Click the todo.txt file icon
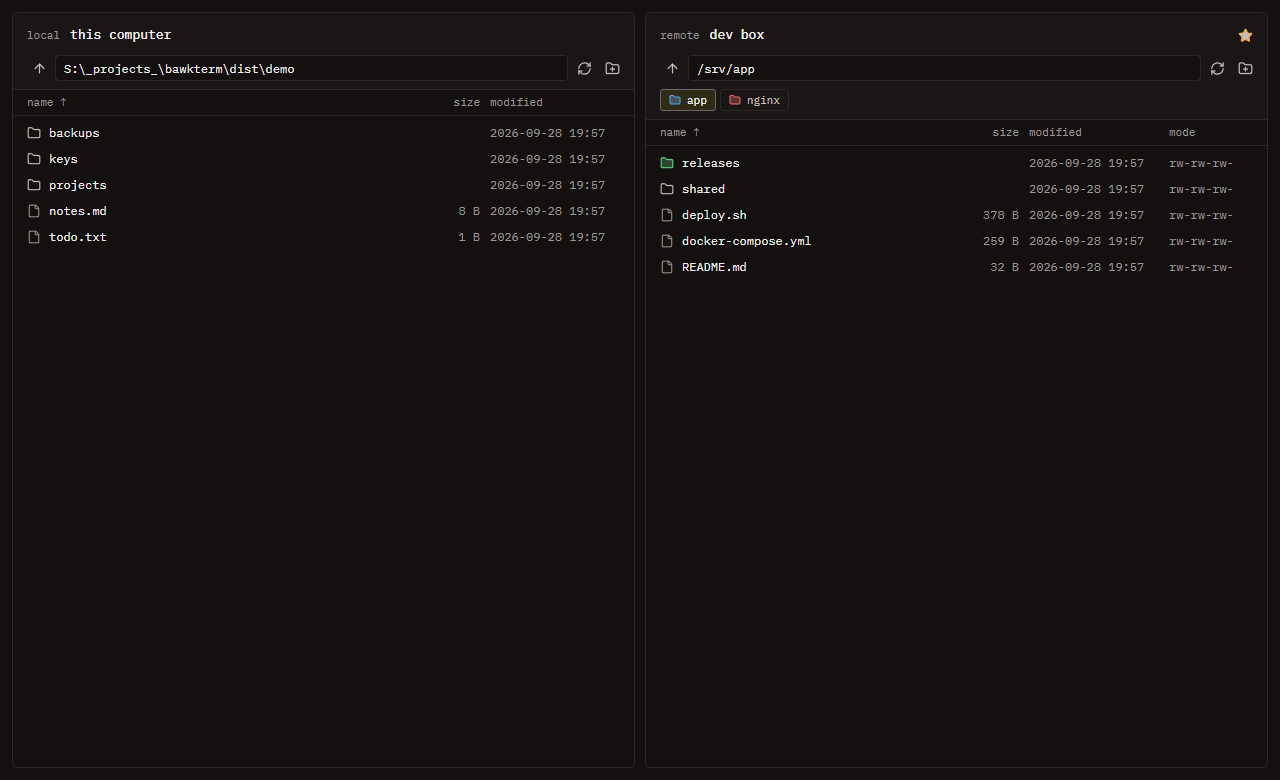 point(34,237)
